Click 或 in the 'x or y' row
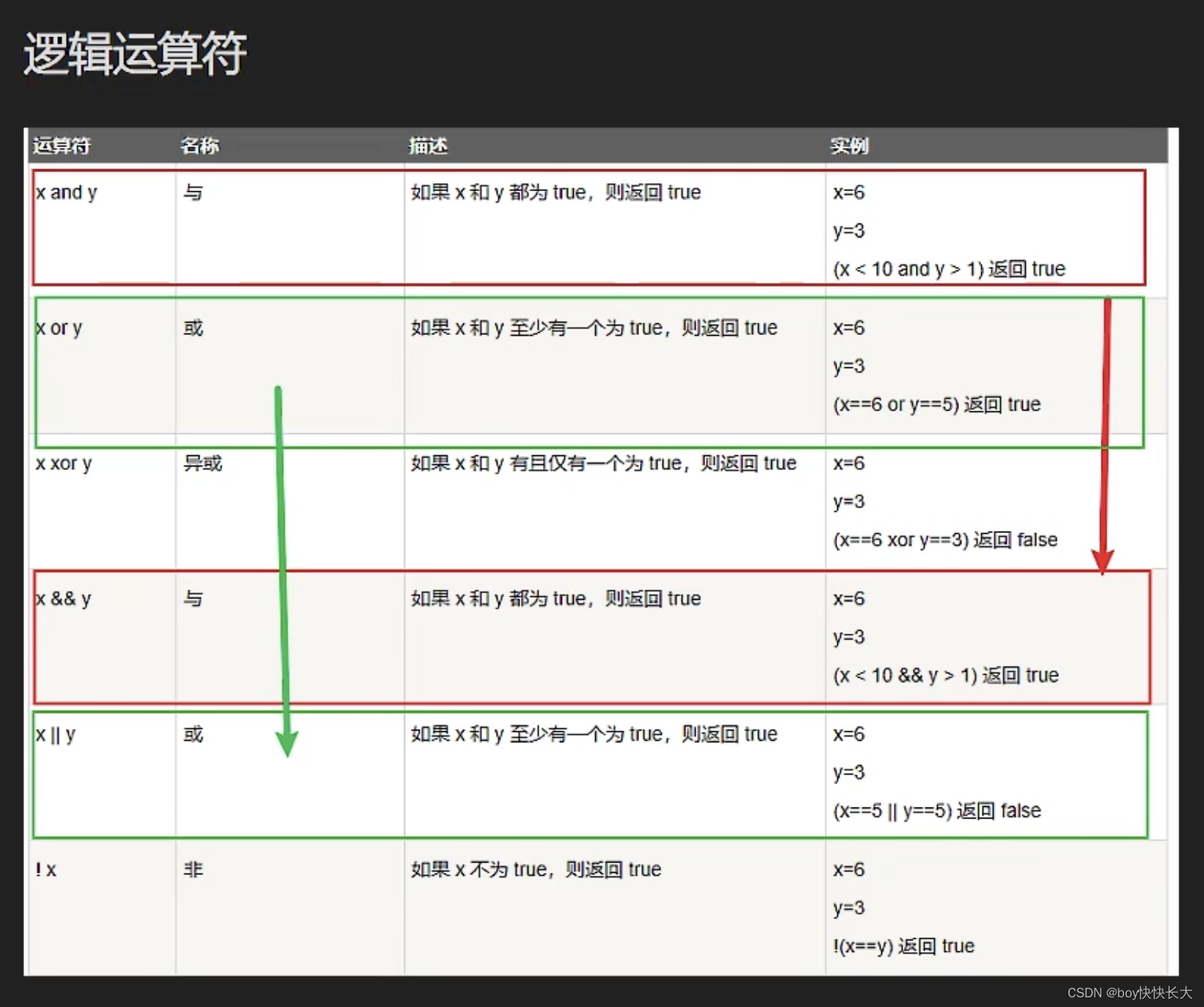 click(x=193, y=328)
